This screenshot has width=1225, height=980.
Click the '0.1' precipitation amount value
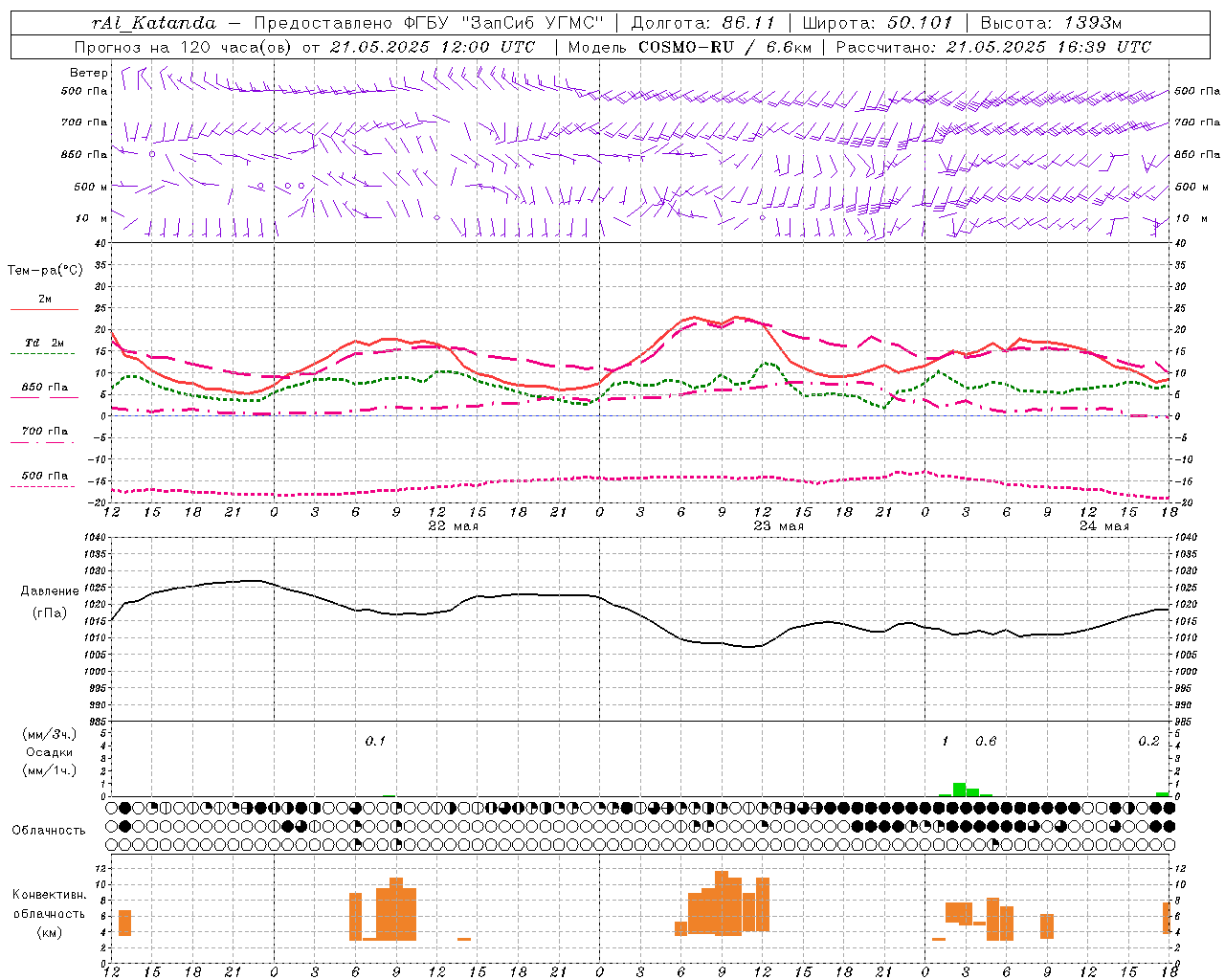pos(375,741)
